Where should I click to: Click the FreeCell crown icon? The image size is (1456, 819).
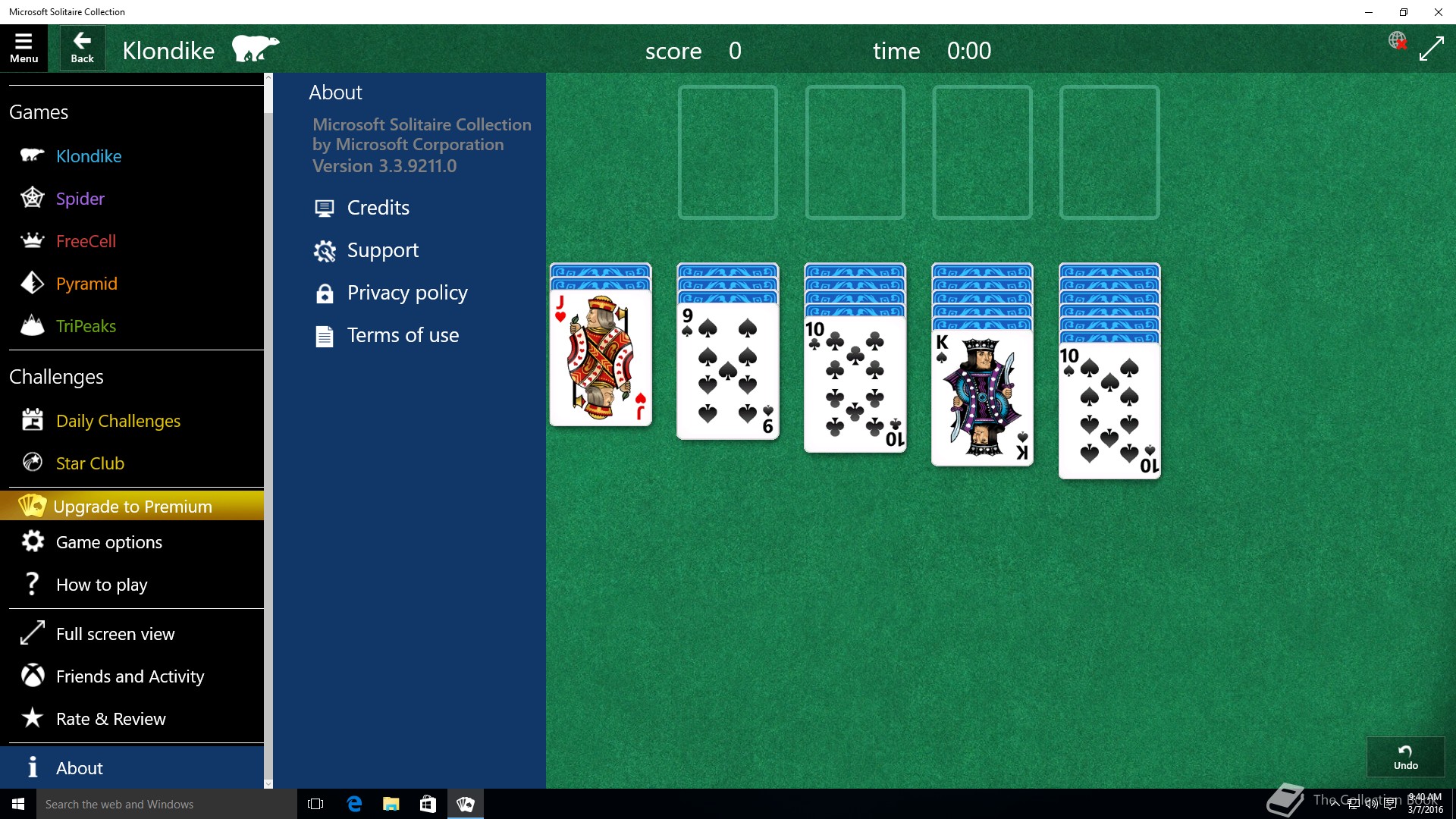tap(32, 240)
